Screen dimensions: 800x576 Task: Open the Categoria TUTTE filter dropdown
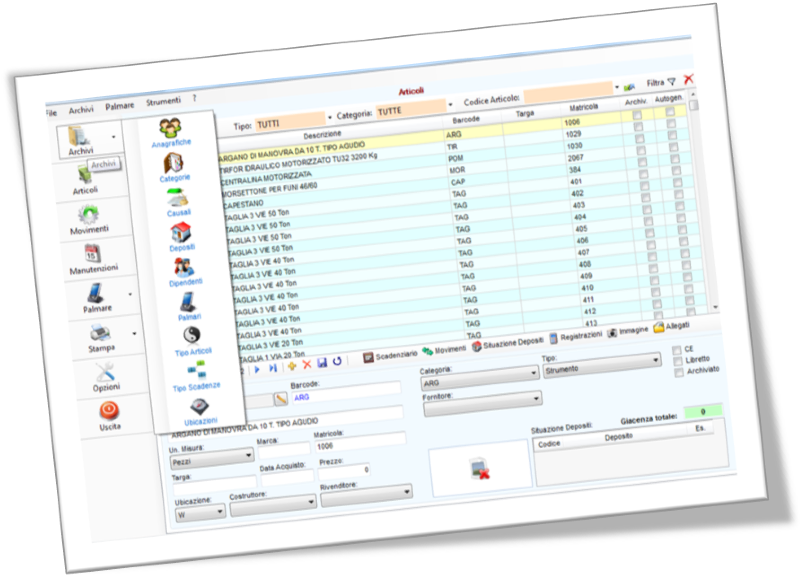[x=450, y=105]
